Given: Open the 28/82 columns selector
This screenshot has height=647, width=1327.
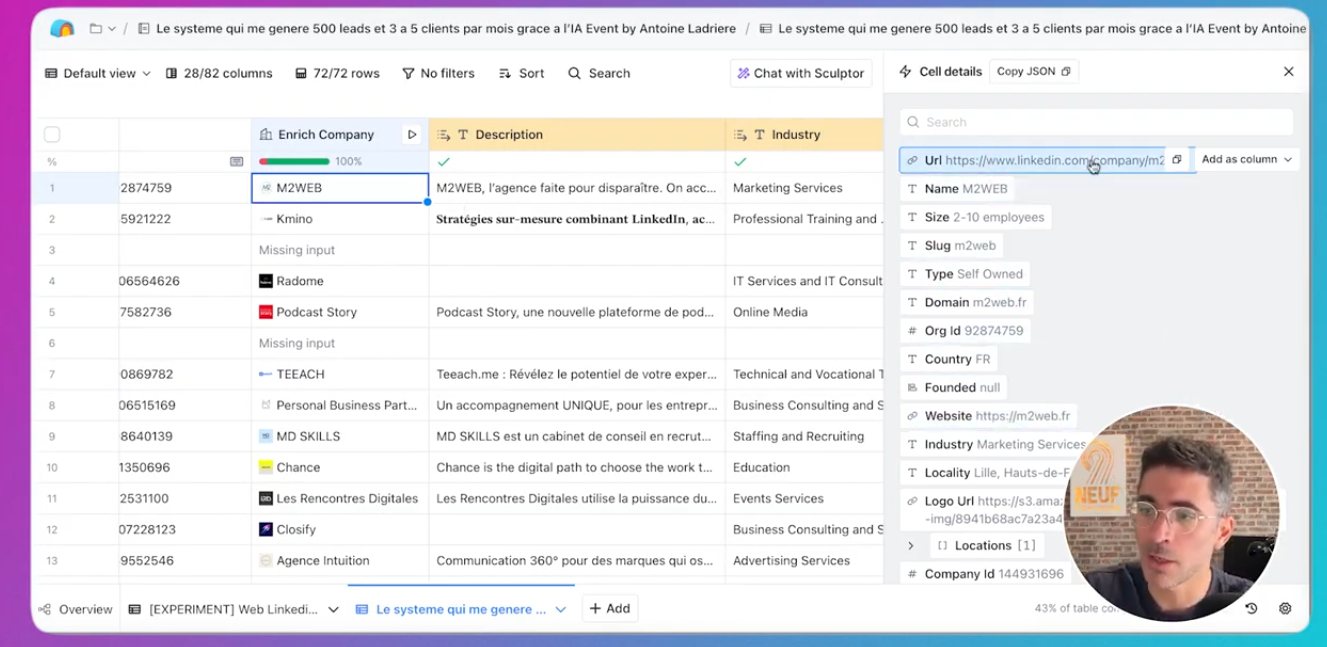Looking at the screenshot, I should click(x=219, y=73).
